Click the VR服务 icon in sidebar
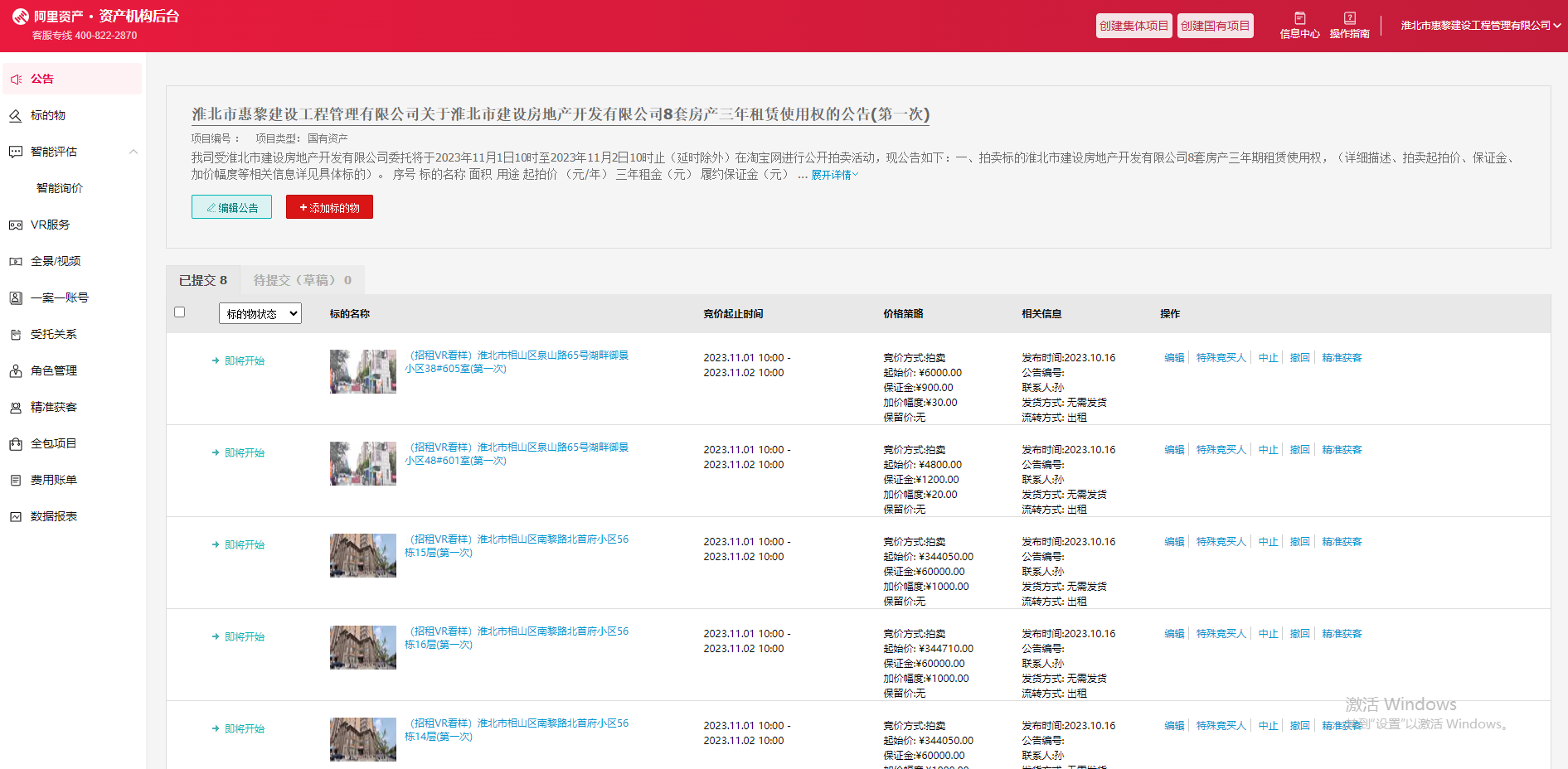The image size is (1568, 769). pos(16,225)
